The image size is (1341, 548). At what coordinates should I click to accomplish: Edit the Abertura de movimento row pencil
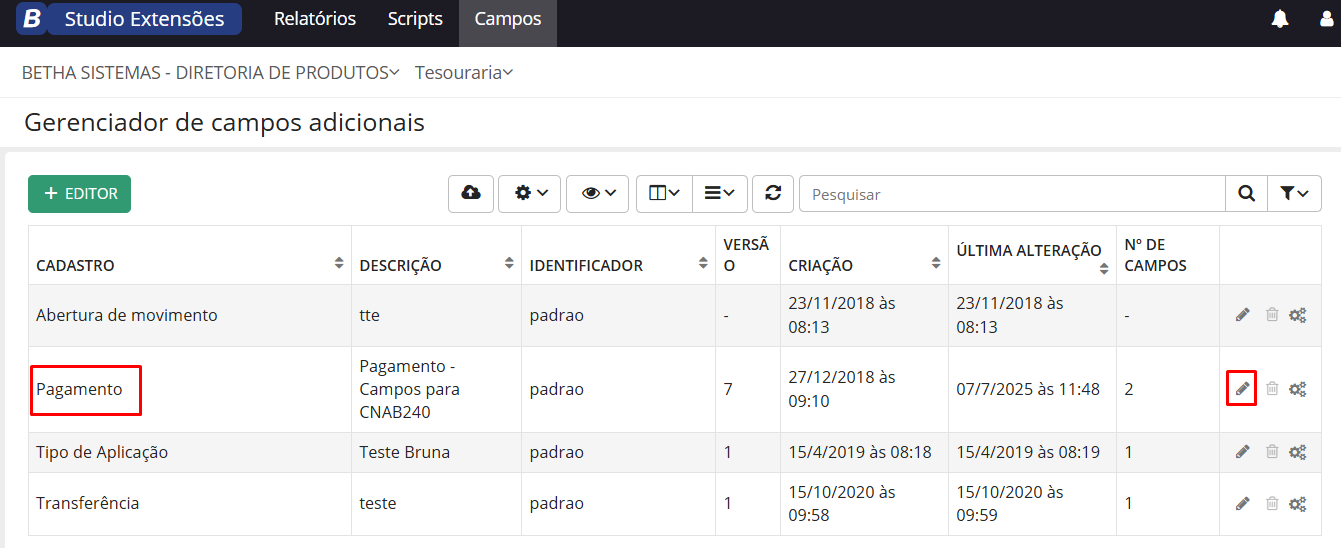click(x=1242, y=315)
